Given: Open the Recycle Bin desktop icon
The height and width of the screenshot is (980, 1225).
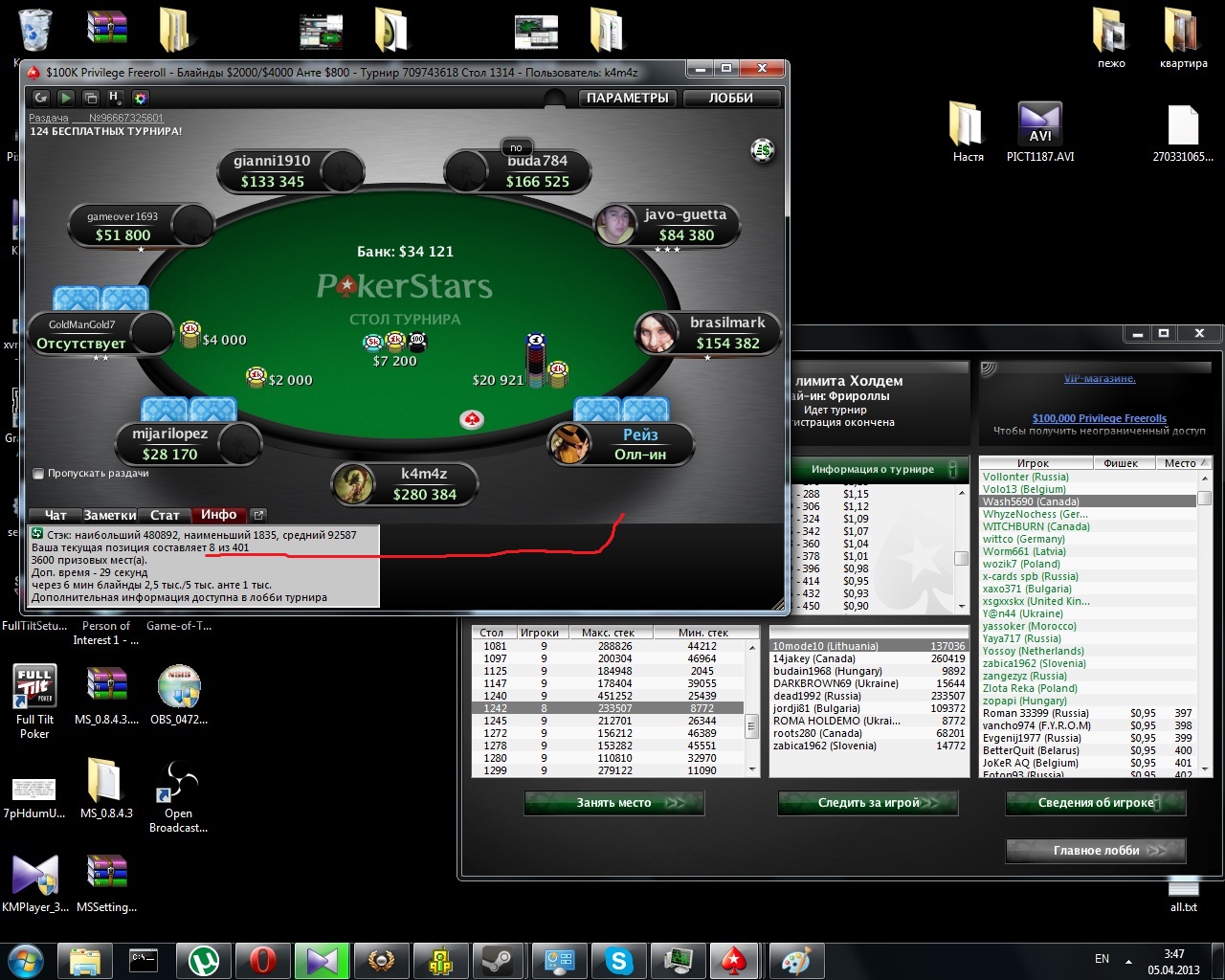Looking at the screenshot, I should coord(35,29).
